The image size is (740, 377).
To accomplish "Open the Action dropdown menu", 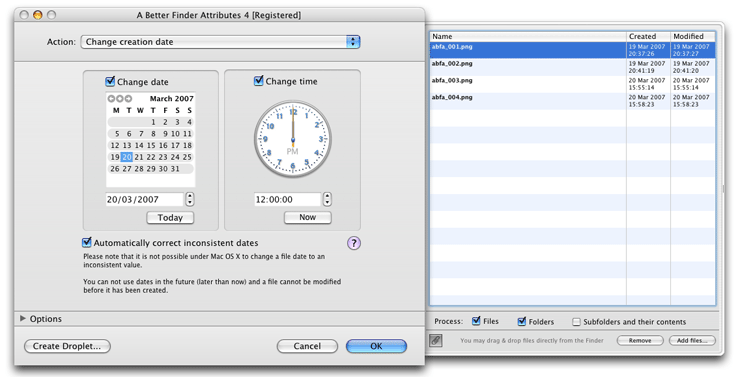I will 220,42.
